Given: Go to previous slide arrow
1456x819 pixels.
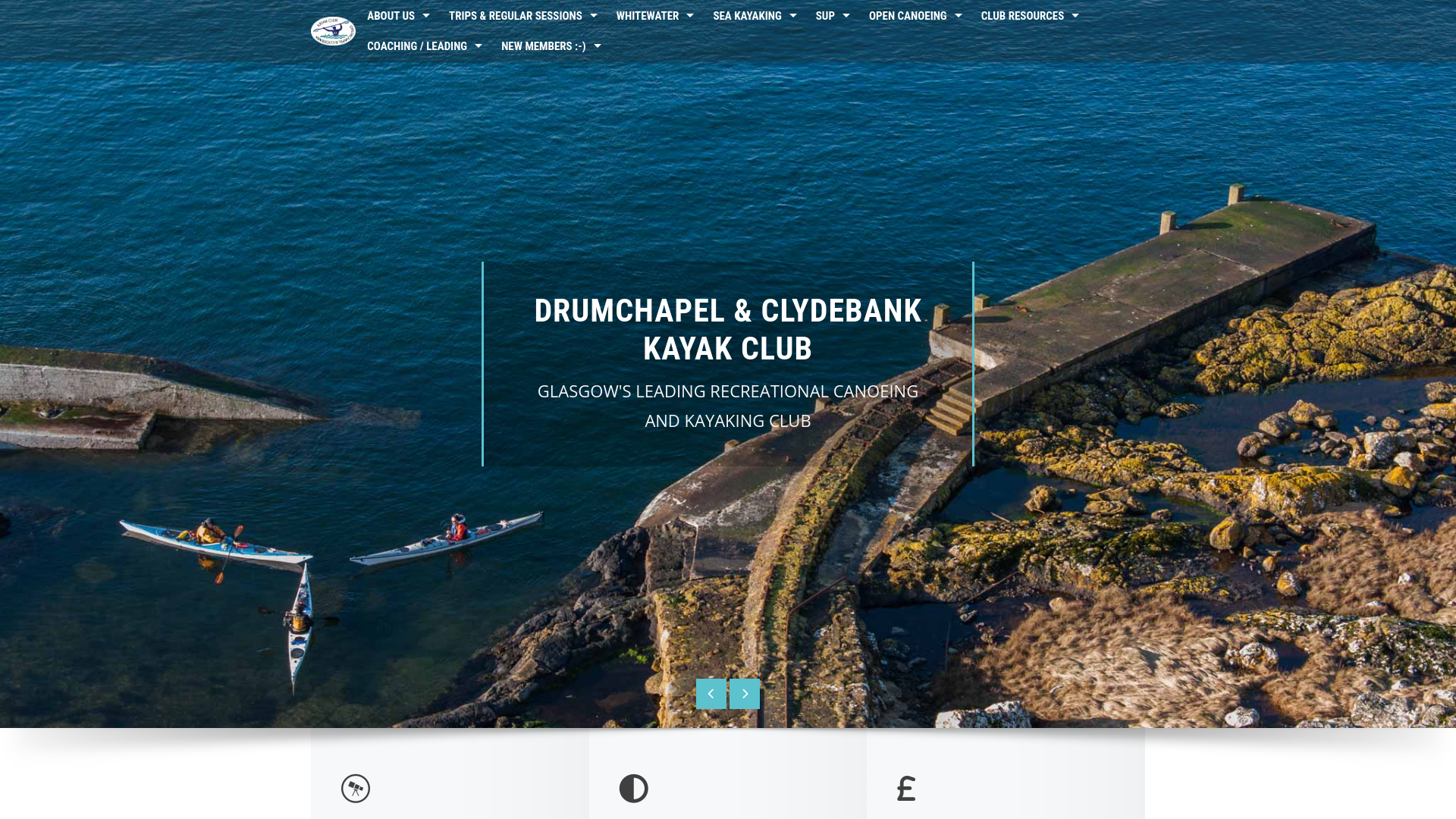Looking at the screenshot, I should click(711, 694).
